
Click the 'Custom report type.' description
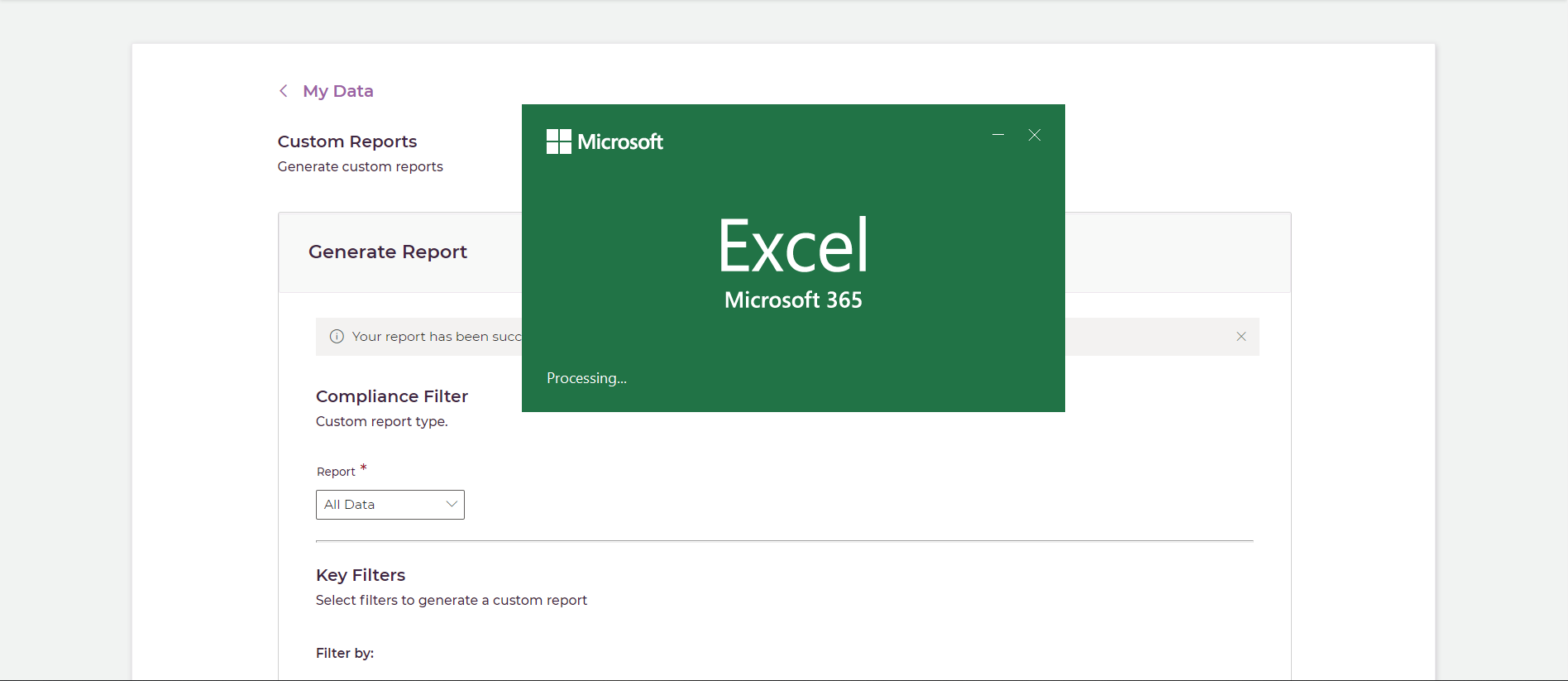[382, 421]
